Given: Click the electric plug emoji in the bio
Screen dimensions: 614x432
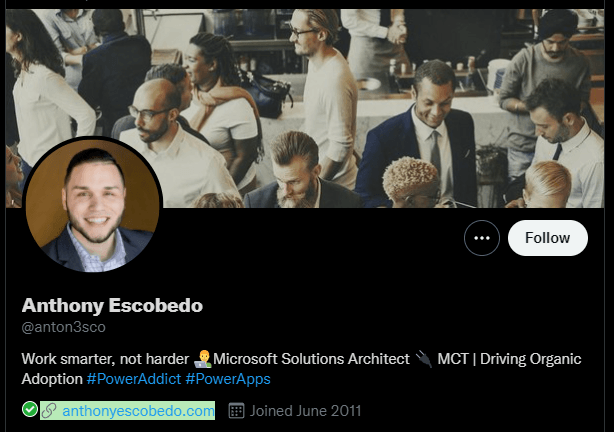Looking at the screenshot, I should [423, 359].
